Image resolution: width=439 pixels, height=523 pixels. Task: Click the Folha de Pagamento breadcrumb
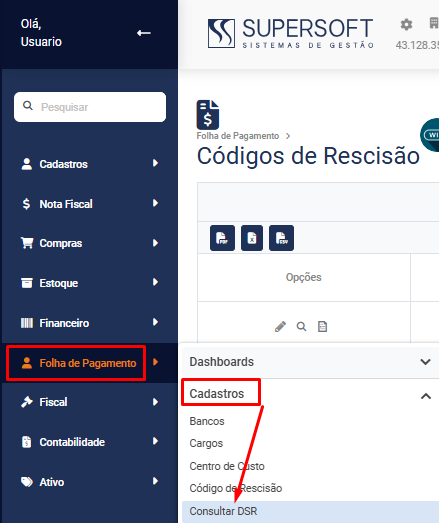pos(238,136)
